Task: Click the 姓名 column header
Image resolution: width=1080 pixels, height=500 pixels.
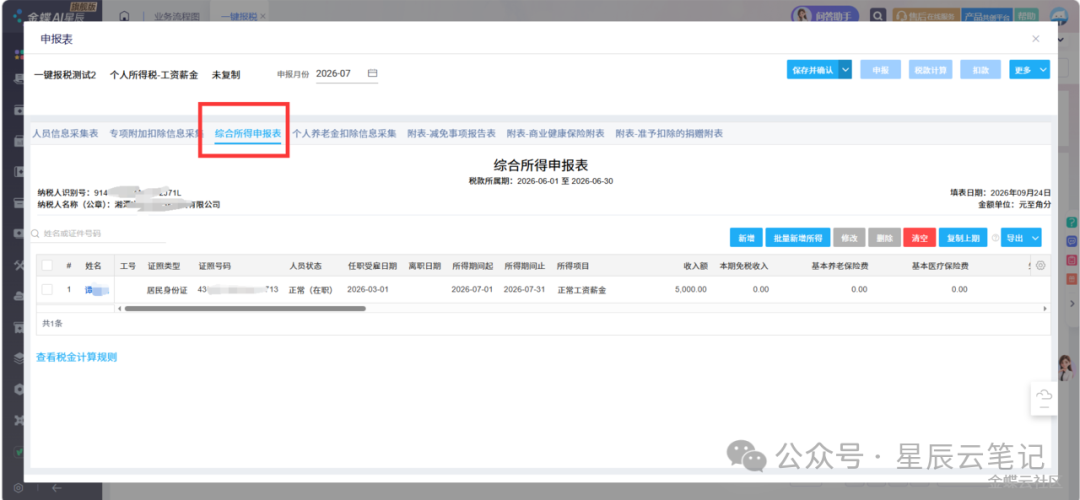Action: tap(94, 266)
